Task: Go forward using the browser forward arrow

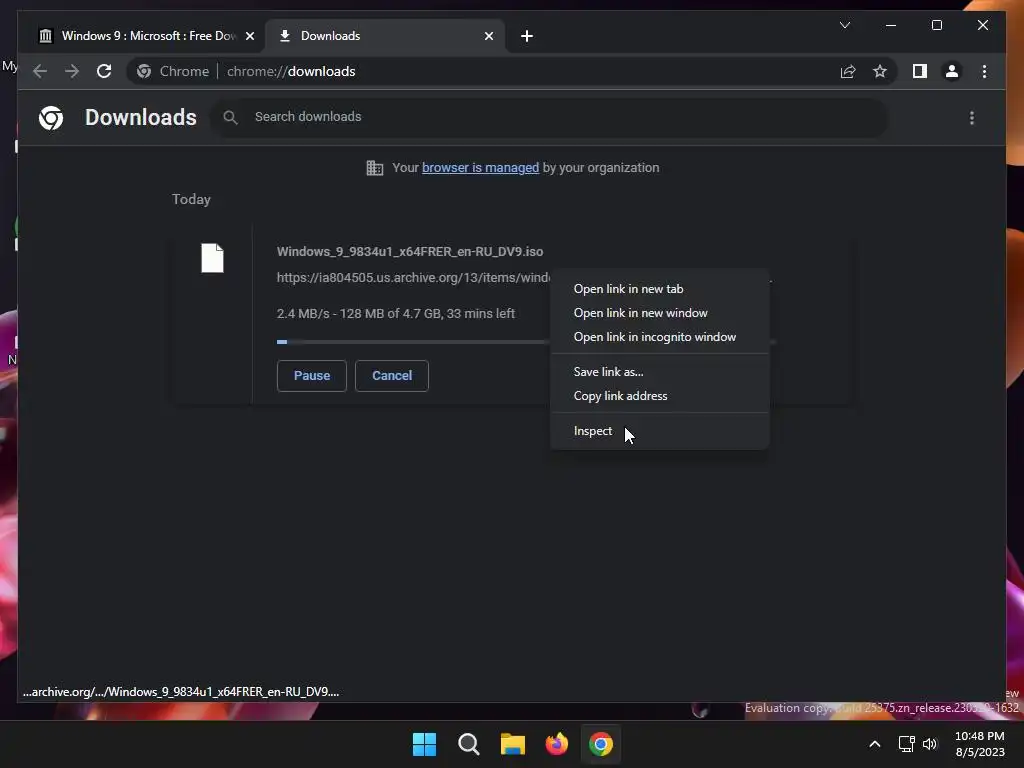Action: click(72, 71)
